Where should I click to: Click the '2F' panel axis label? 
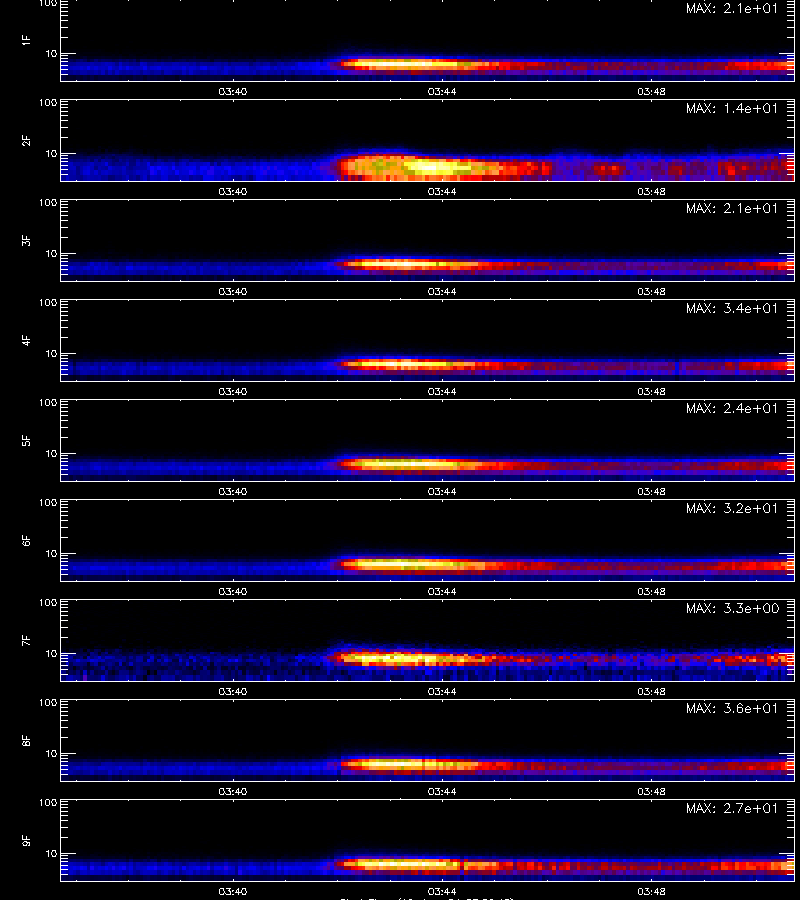tap(26, 141)
